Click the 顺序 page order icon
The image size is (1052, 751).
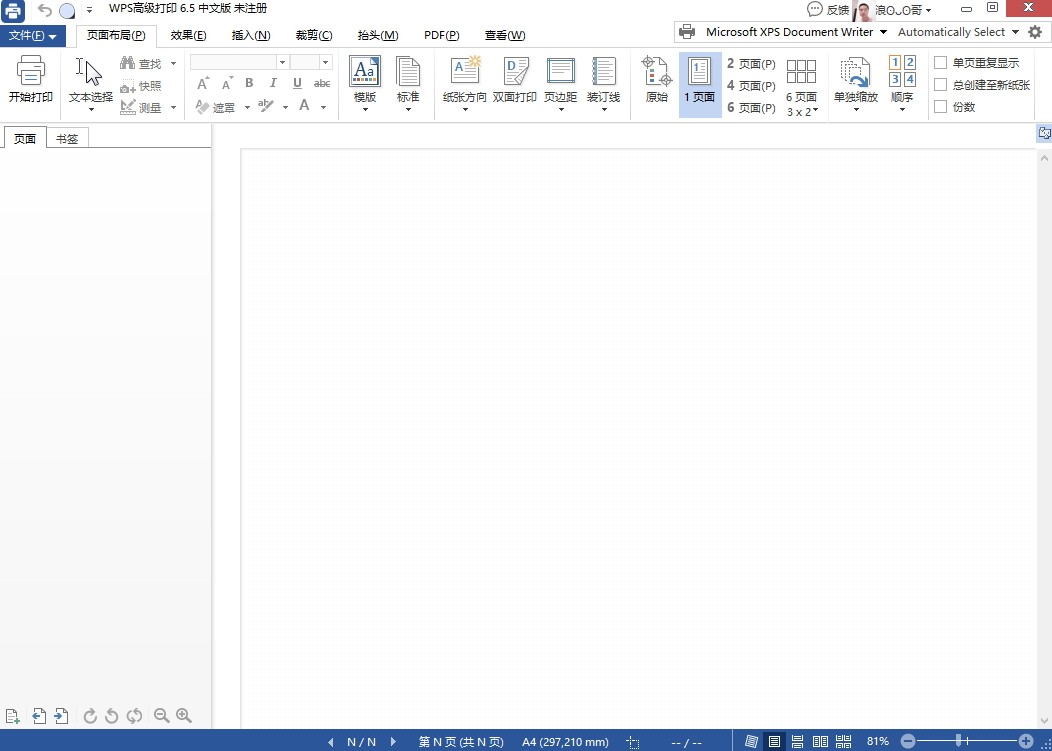click(902, 71)
